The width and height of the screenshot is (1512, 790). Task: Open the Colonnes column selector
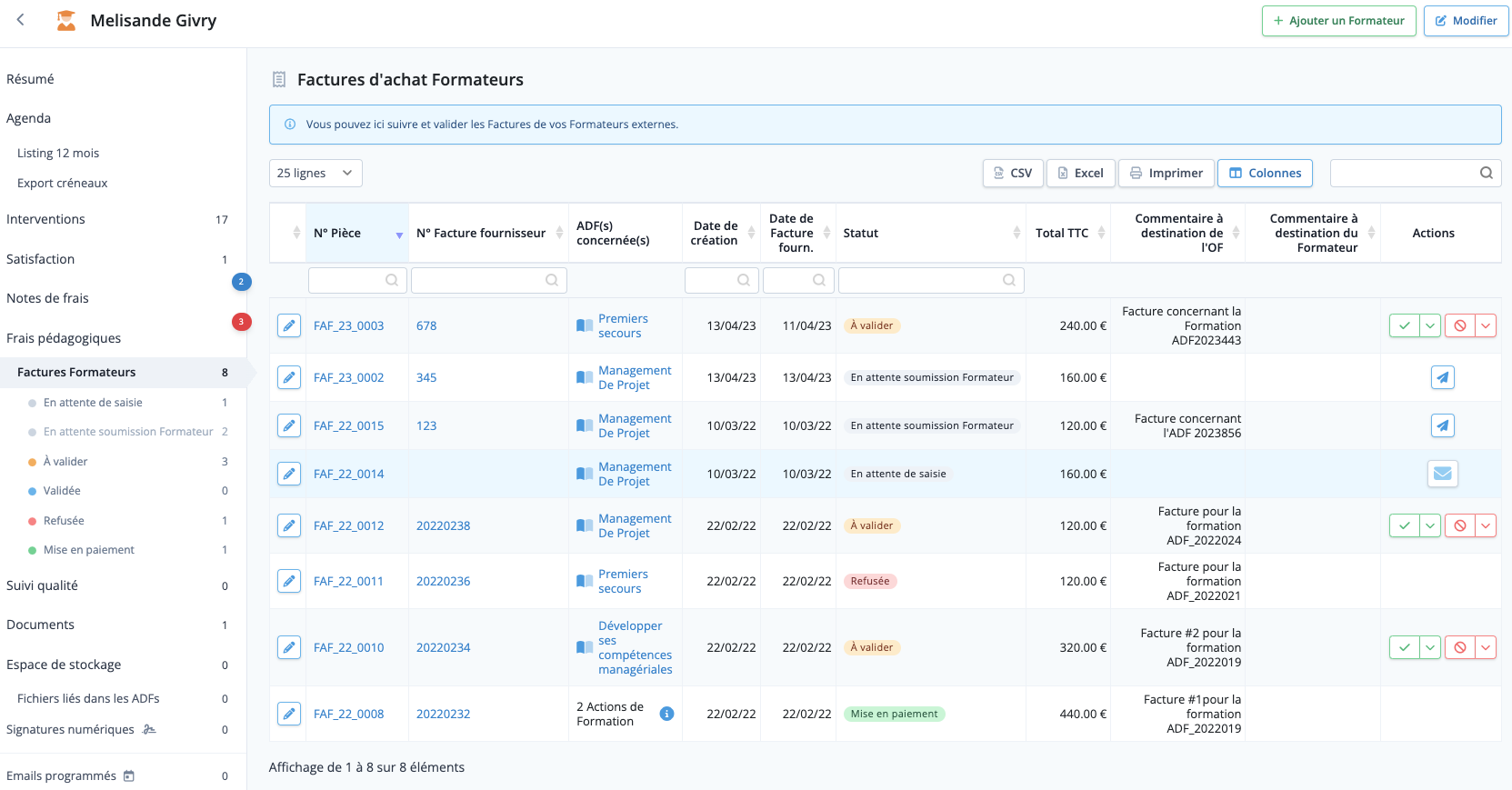(x=1265, y=173)
